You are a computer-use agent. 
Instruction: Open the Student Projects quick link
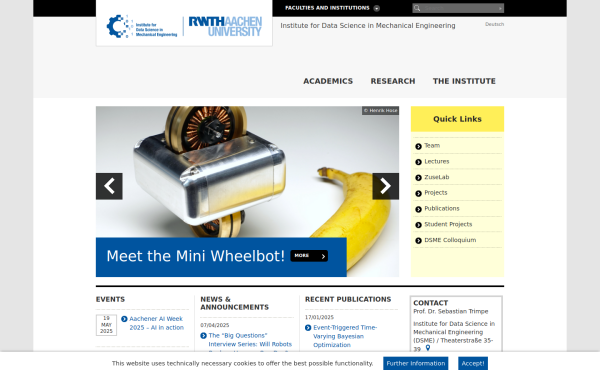[448, 225]
